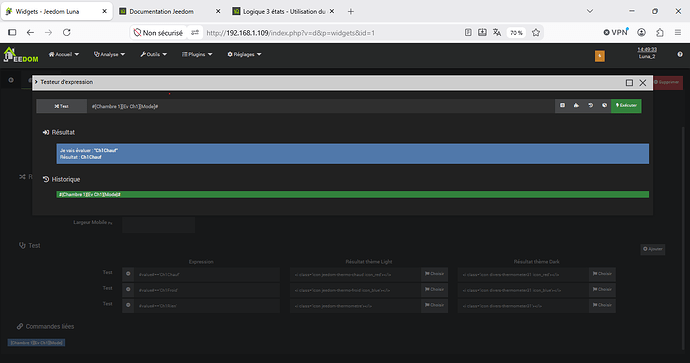Image resolution: width=690 pixels, height=363 pixels.
Task: Edit the expression field #value#=='Ch1Rien'
Action: pyautogui.click(x=207, y=305)
